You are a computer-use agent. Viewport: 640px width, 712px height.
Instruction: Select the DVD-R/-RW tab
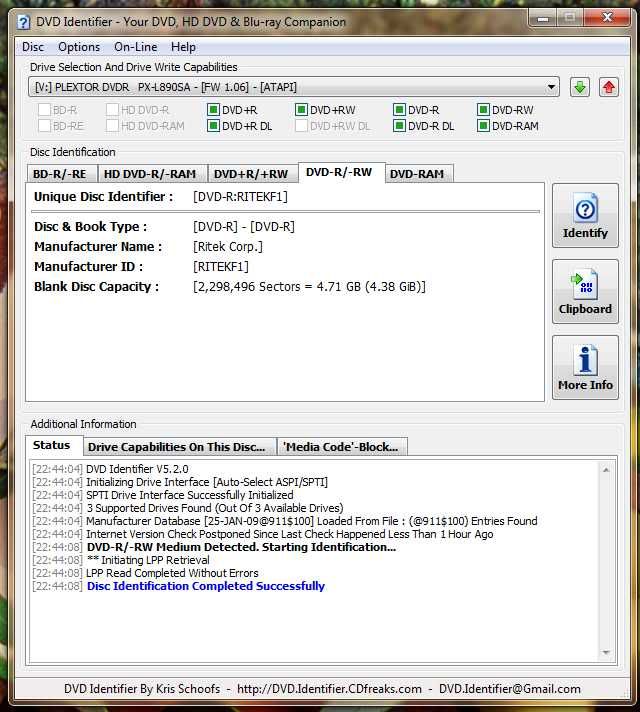(x=342, y=173)
